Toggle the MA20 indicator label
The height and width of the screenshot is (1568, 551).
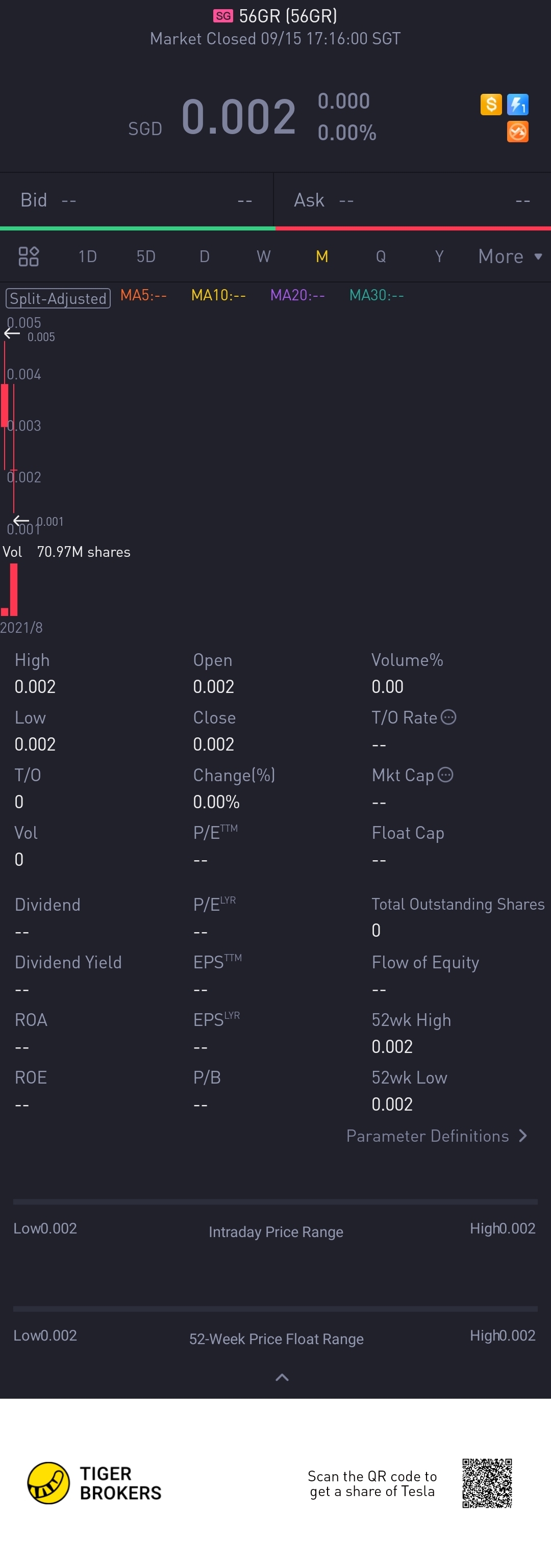tap(297, 295)
